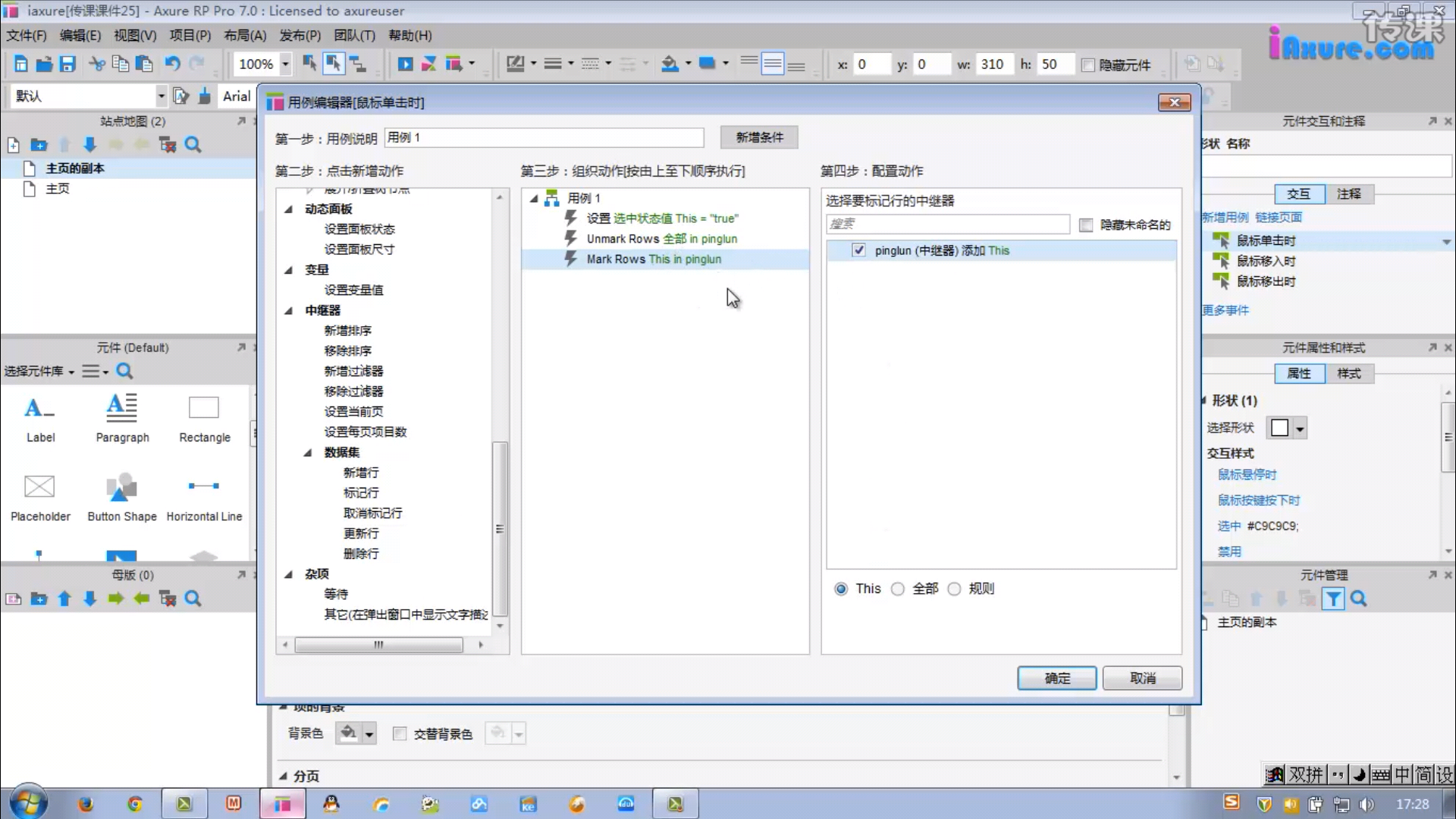
Task: Select the This radio button
Action: (x=841, y=589)
